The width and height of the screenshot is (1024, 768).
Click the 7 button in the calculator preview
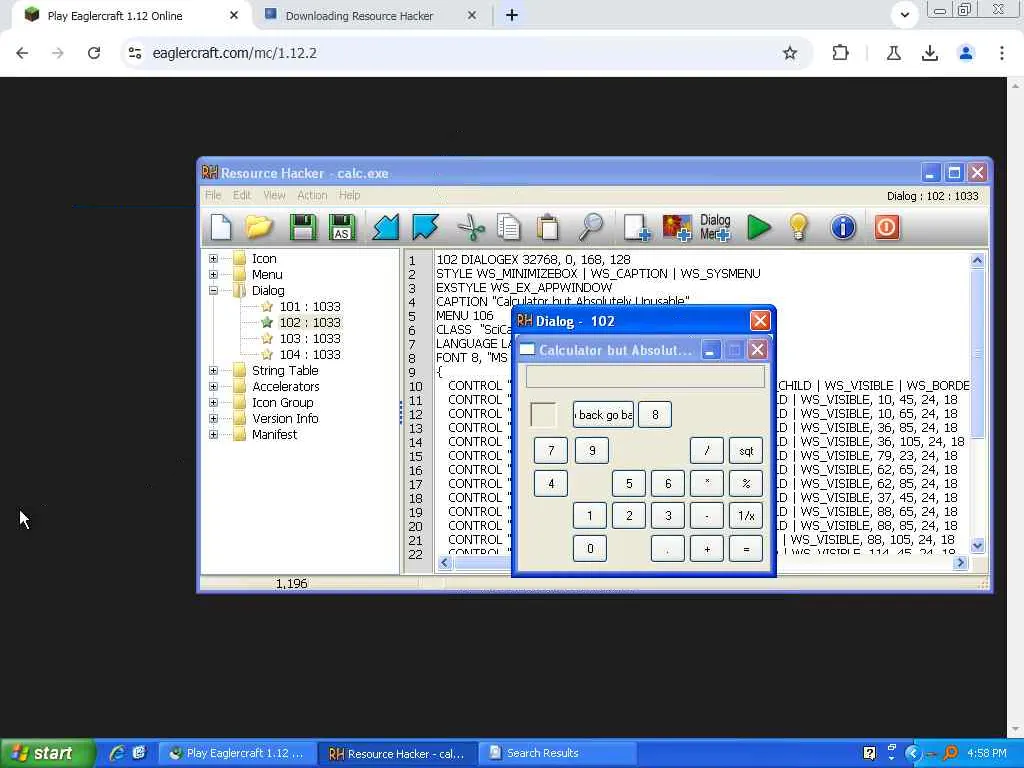[551, 451]
